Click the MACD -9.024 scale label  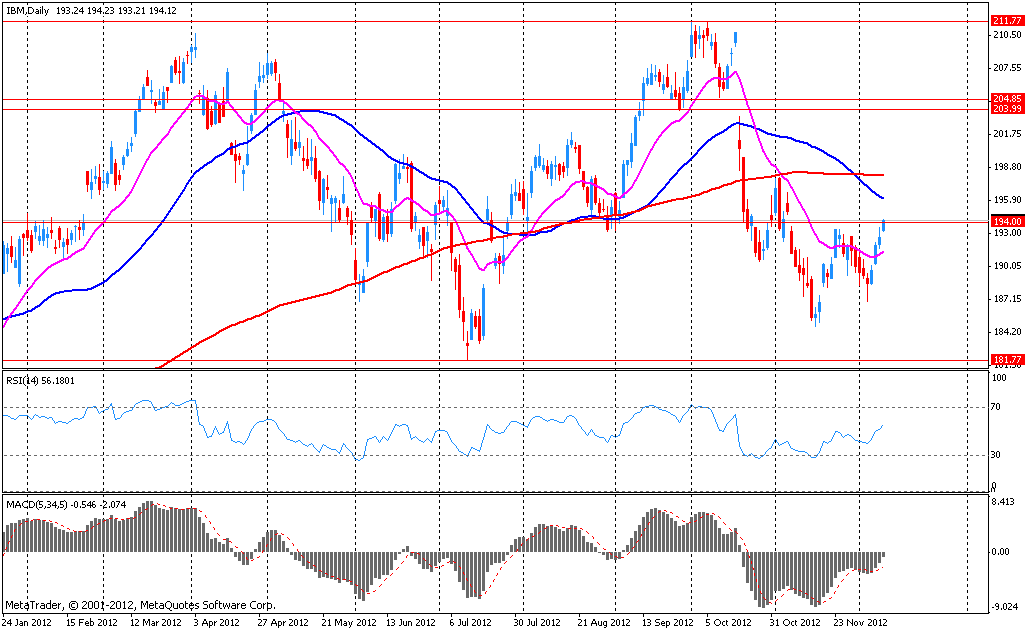pos(1004,605)
